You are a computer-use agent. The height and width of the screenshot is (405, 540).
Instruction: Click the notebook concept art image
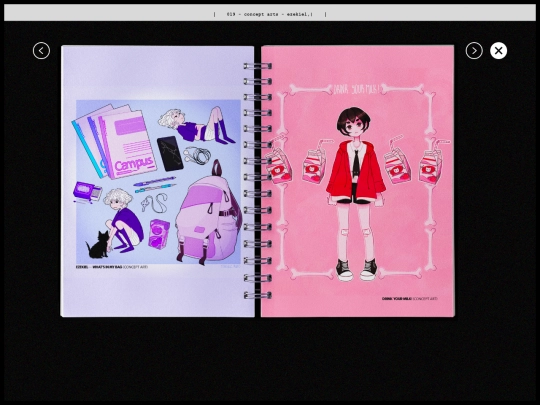point(258,181)
